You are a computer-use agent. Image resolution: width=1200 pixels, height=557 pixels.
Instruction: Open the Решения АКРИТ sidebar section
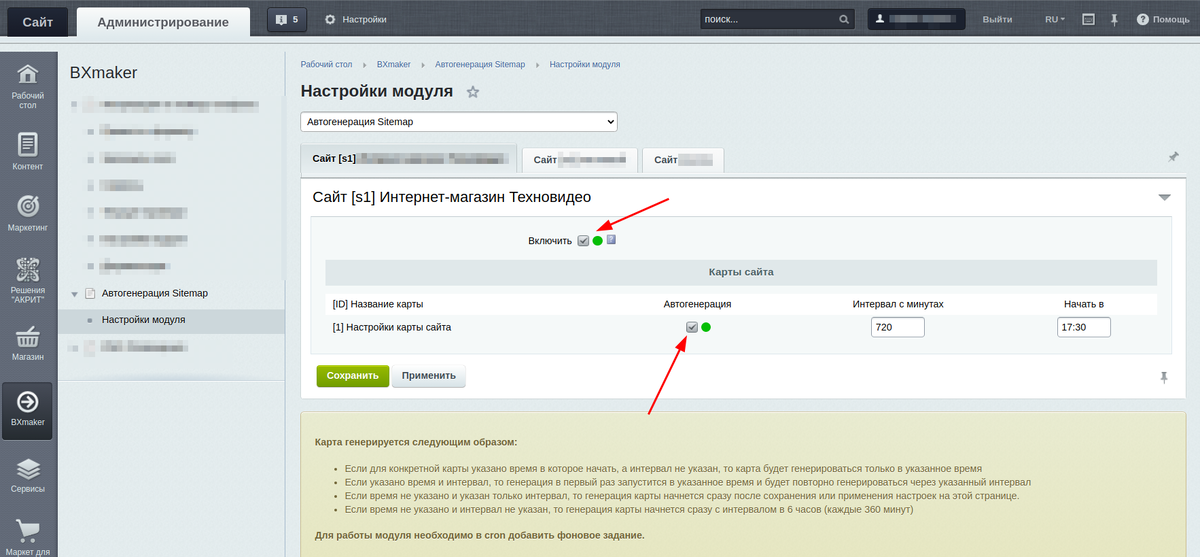pos(28,281)
